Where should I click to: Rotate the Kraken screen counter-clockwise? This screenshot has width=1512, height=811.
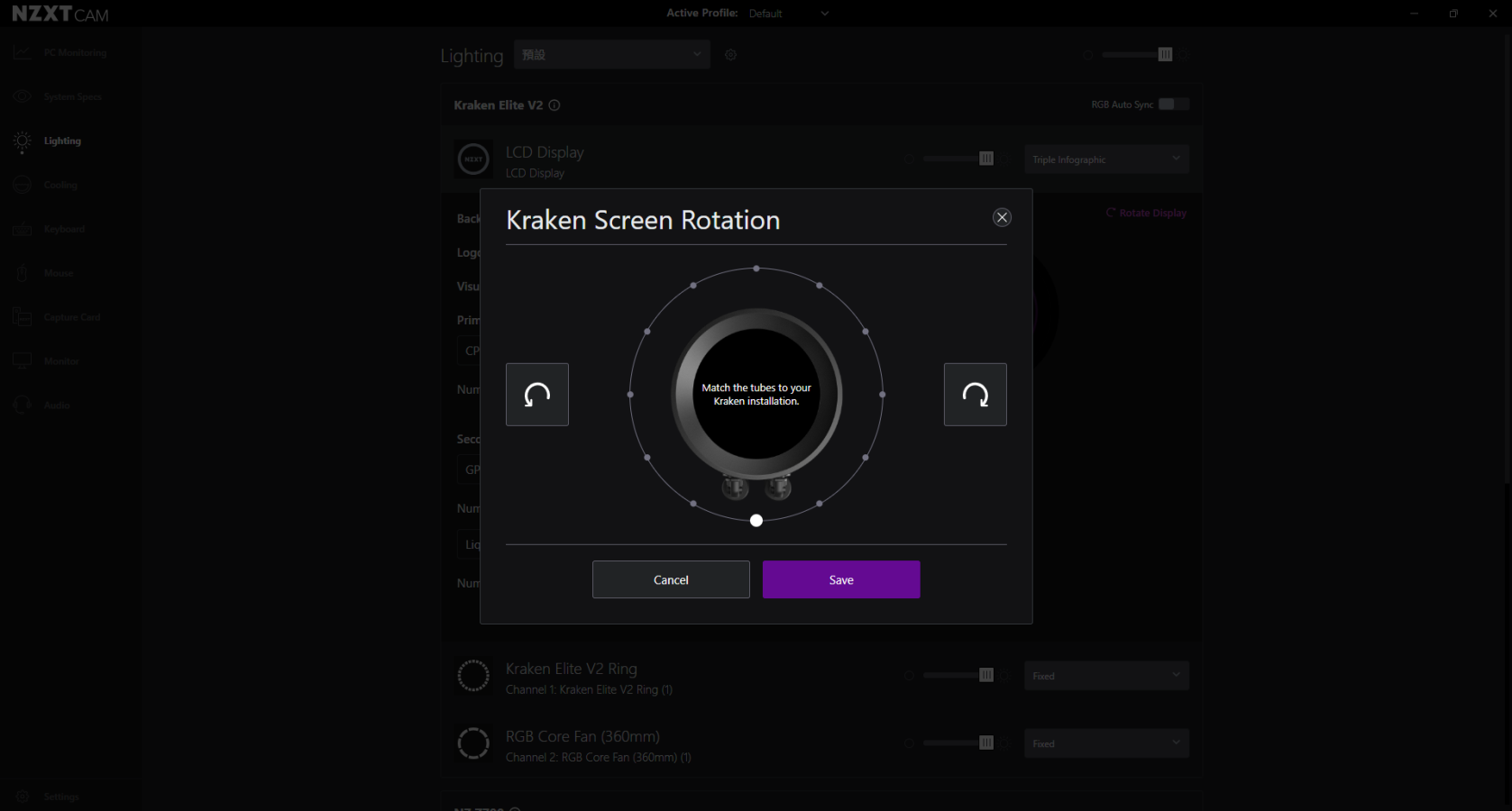536,395
